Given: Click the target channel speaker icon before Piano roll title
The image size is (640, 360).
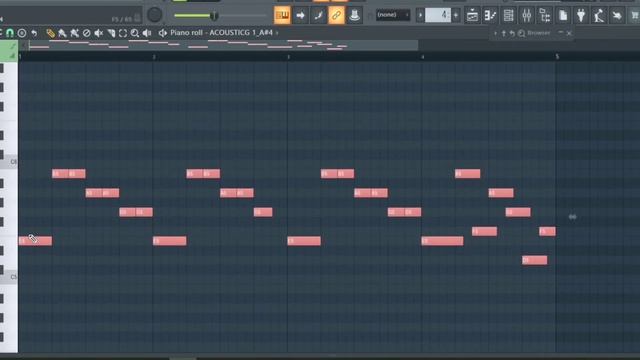Looking at the screenshot, I should (162, 33).
